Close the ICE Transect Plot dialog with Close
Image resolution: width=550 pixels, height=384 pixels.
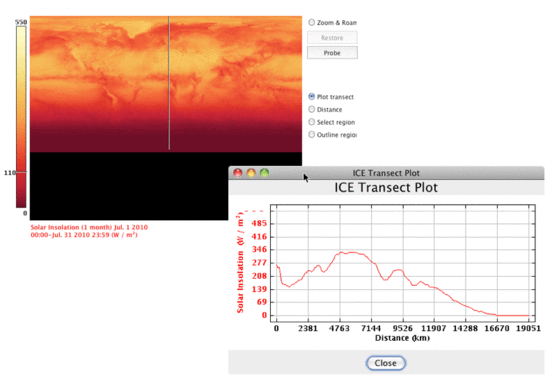(385, 363)
